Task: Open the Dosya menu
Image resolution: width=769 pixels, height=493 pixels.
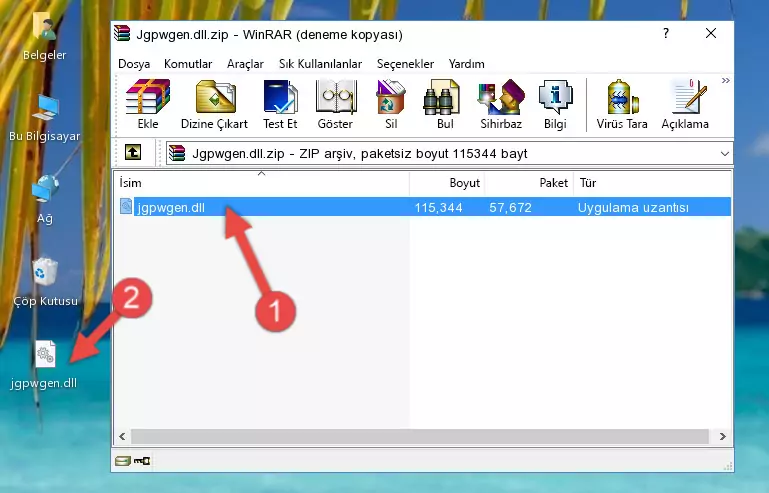Action: pos(134,64)
